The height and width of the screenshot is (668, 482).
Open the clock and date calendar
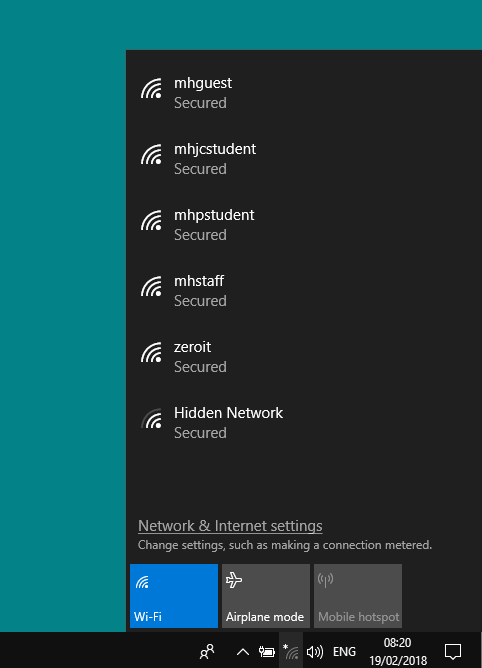(398, 651)
